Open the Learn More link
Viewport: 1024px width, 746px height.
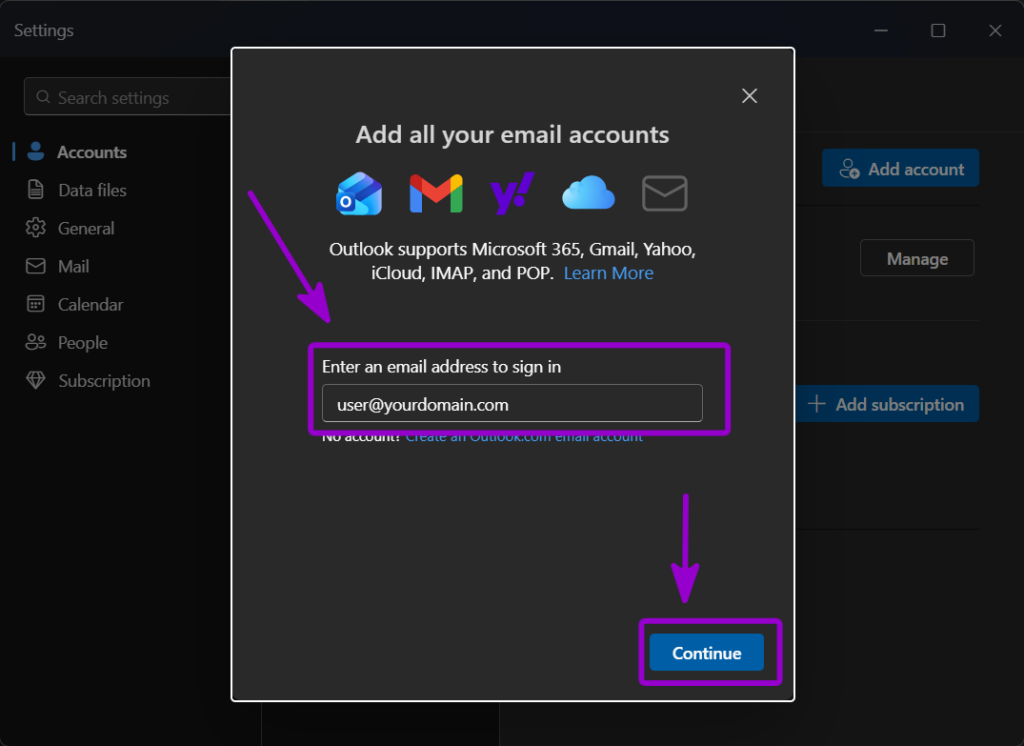[609, 273]
